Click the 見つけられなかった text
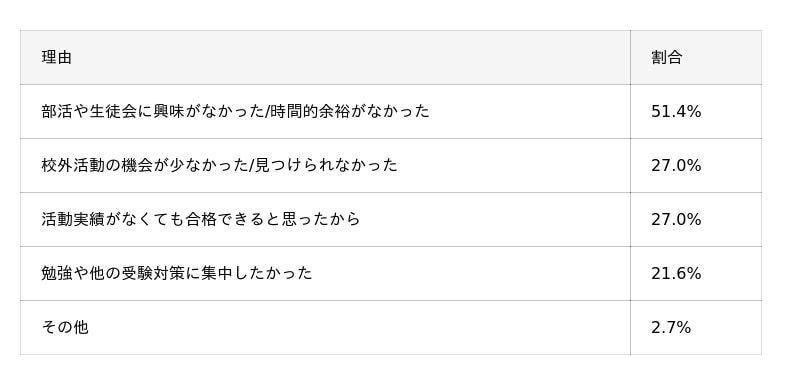Screen dimensions: 800x385 point(326,165)
